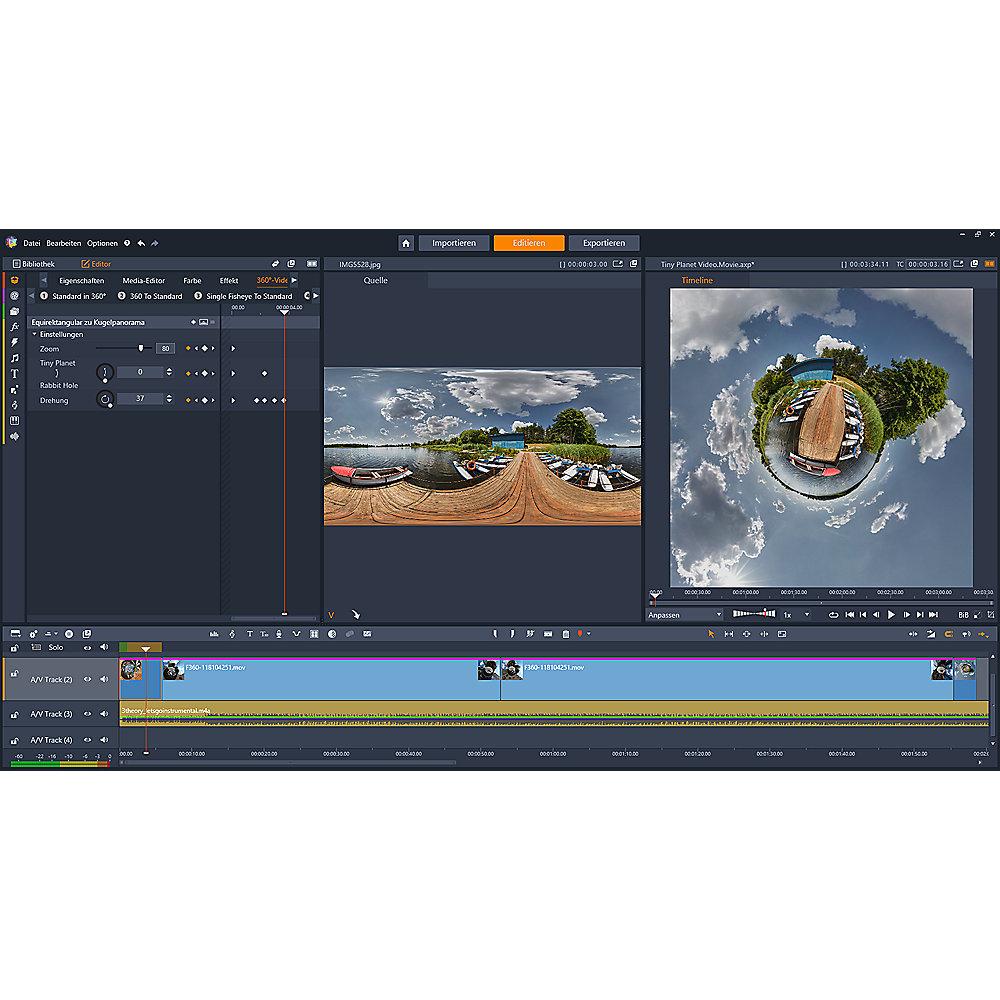Click the Importieren button

(x=454, y=243)
